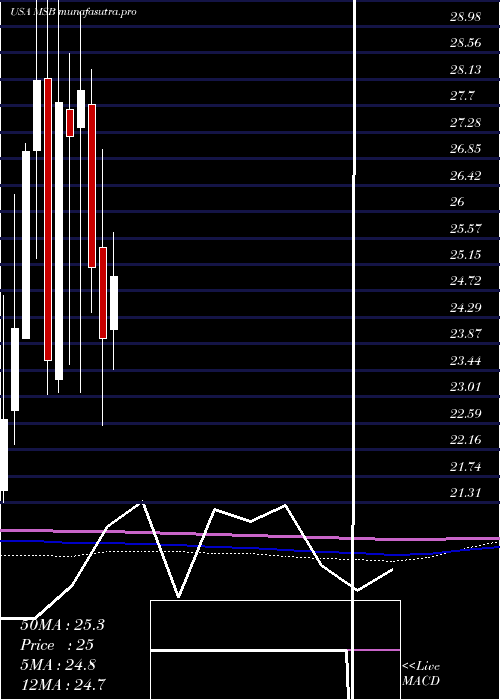Click the 26.85 price axis label
The height and width of the screenshot is (700, 500).
pos(465,149)
